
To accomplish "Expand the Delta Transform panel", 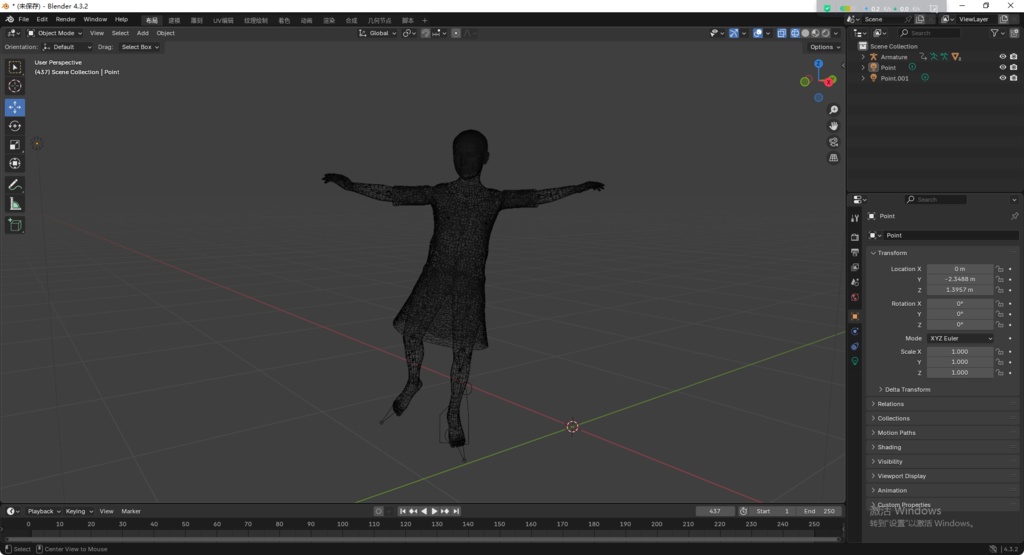I will 907,389.
